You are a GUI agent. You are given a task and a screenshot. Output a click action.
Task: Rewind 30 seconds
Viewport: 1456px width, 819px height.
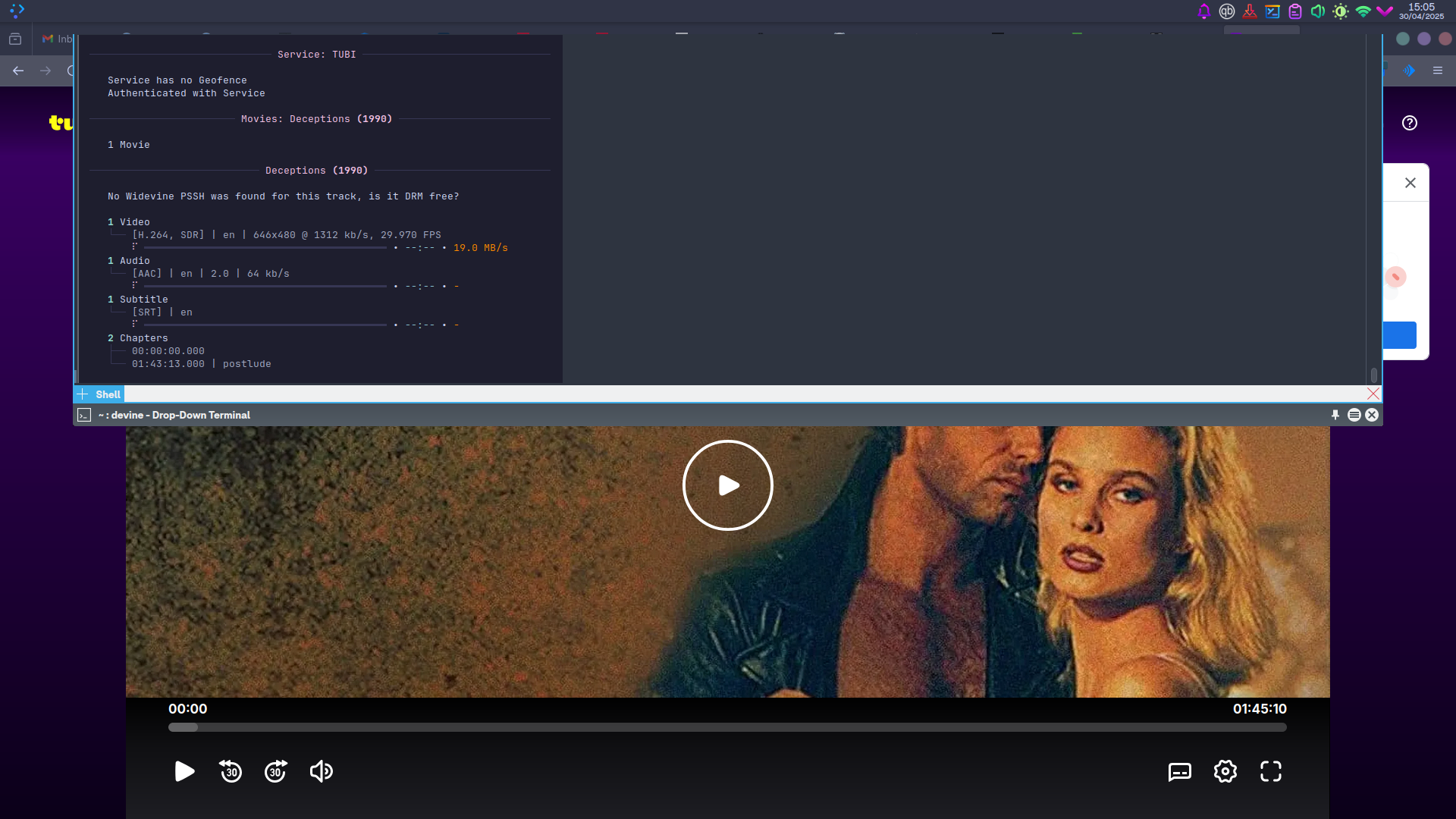[231, 771]
